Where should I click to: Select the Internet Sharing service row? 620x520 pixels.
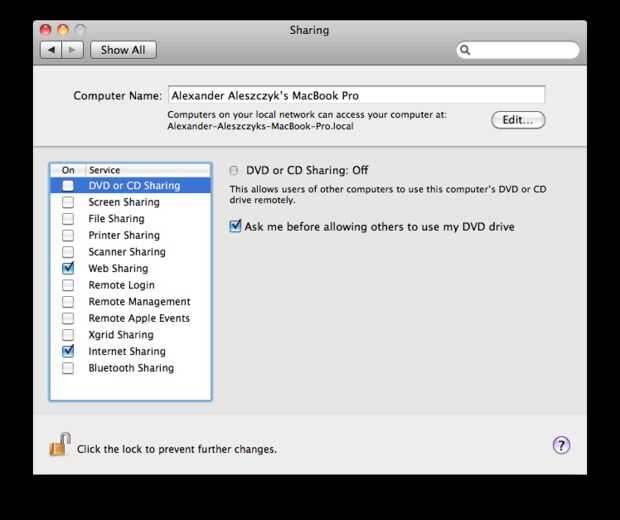(x=130, y=352)
